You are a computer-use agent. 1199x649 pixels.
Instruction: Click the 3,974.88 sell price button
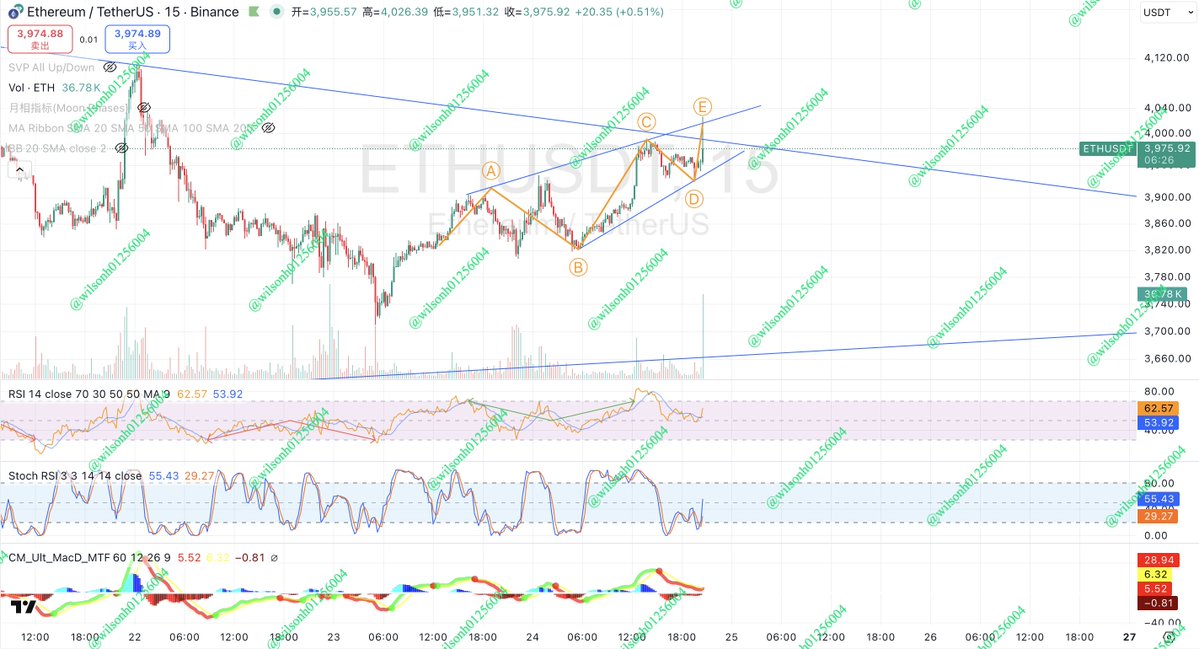click(40, 39)
